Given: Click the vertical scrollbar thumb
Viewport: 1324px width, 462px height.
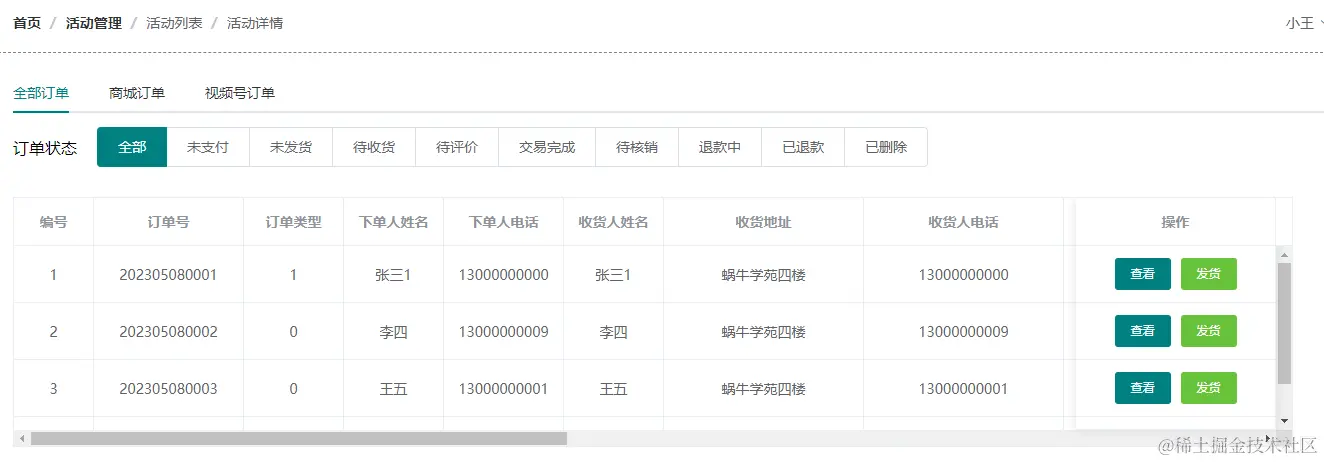Looking at the screenshot, I should point(1285,324).
